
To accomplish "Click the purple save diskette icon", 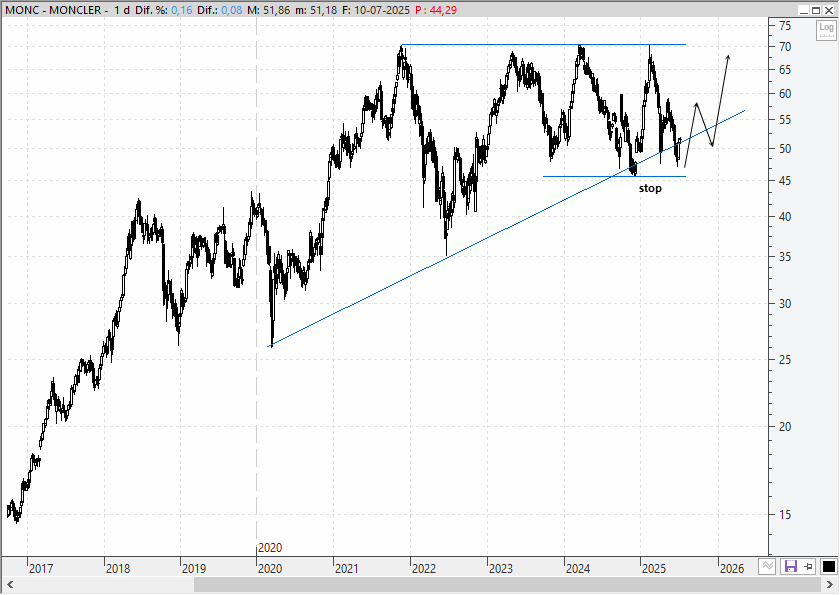I will pyautogui.click(x=791, y=566).
